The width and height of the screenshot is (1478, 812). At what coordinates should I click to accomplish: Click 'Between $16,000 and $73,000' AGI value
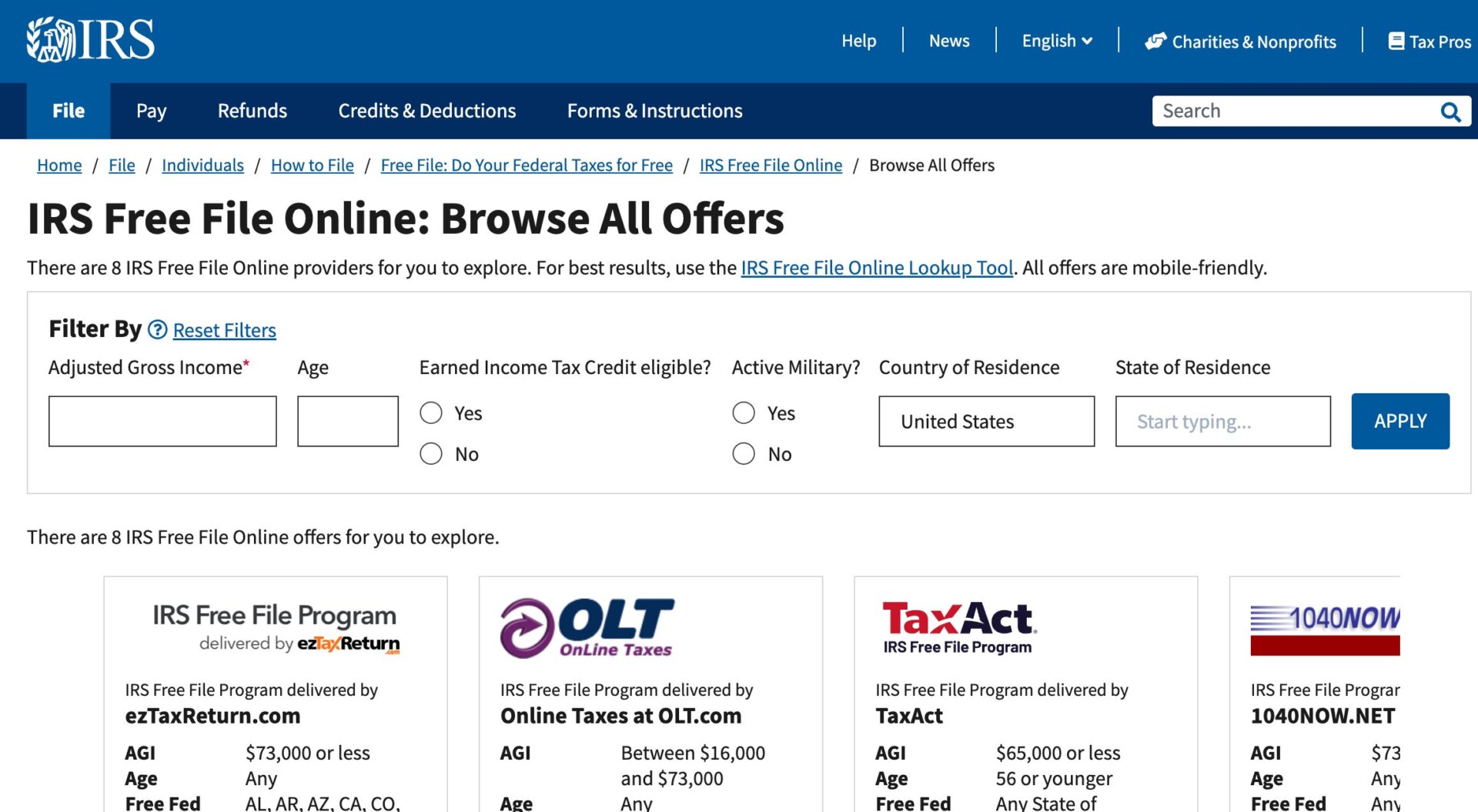pos(693,766)
